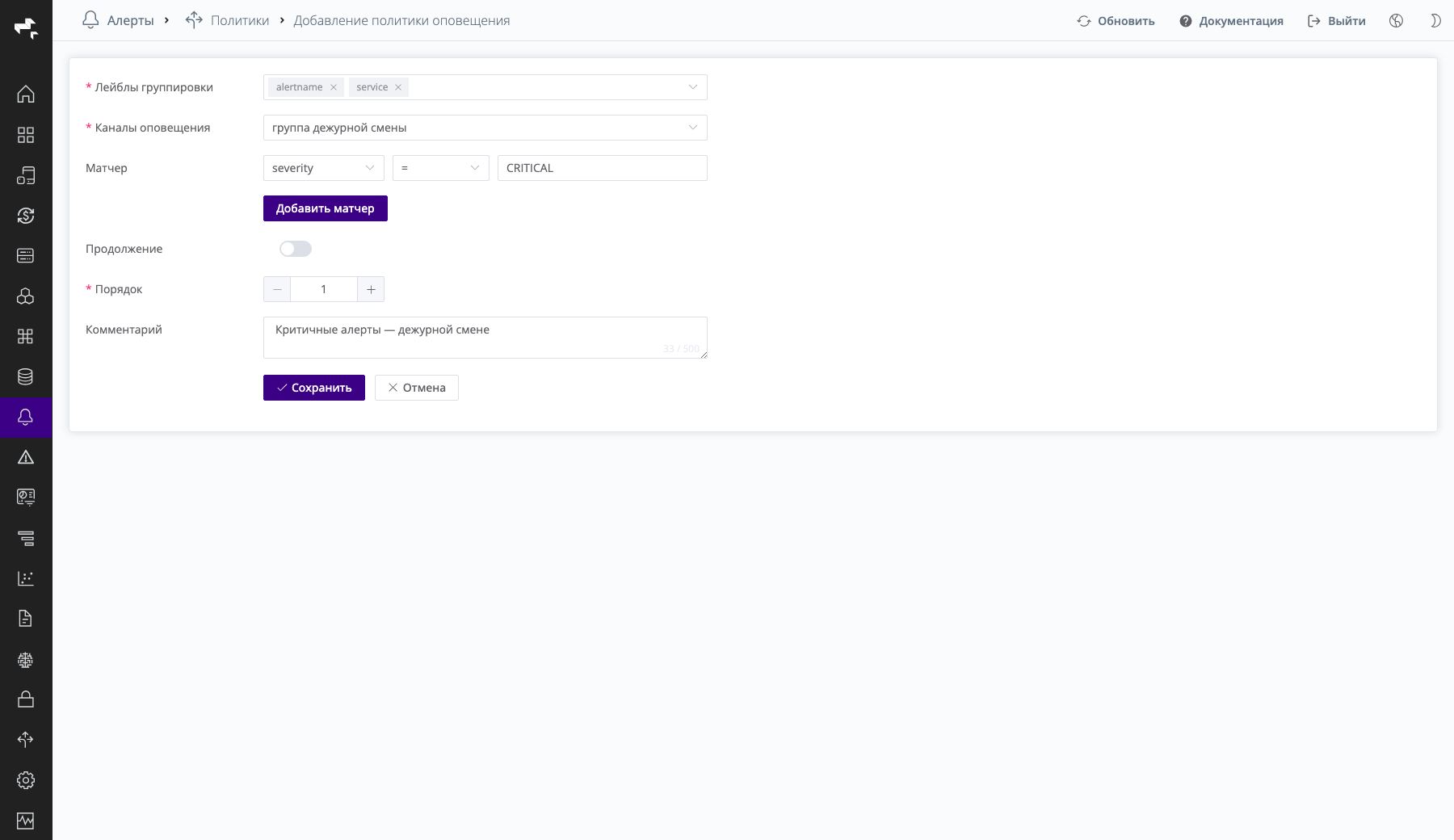This screenshot has width=1454, height=840.
Task: Open the padlock security sidebar icon
Action: point(26,699)
